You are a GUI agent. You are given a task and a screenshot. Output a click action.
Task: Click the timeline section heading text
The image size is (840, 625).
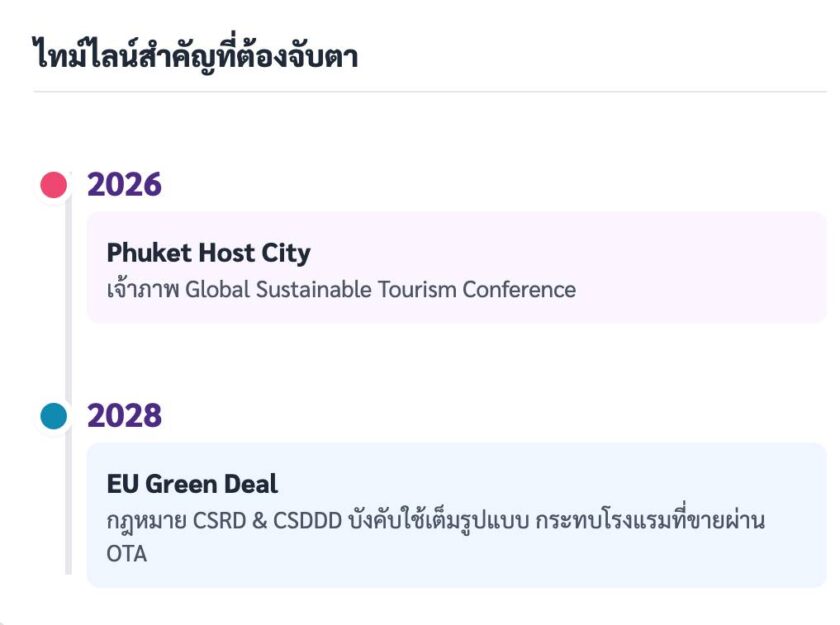click(195, 56)
